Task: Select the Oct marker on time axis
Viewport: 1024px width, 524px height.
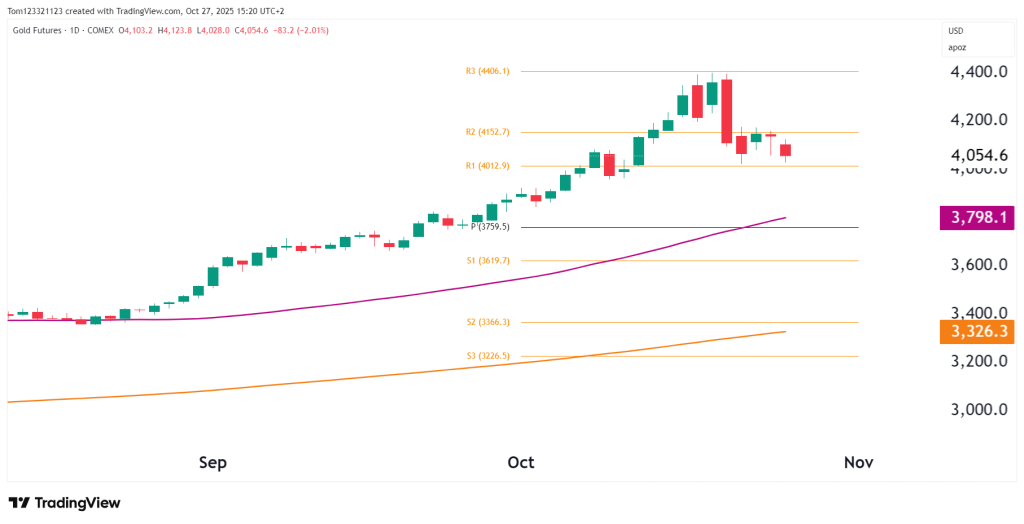Action: click(x=521, y=462)
